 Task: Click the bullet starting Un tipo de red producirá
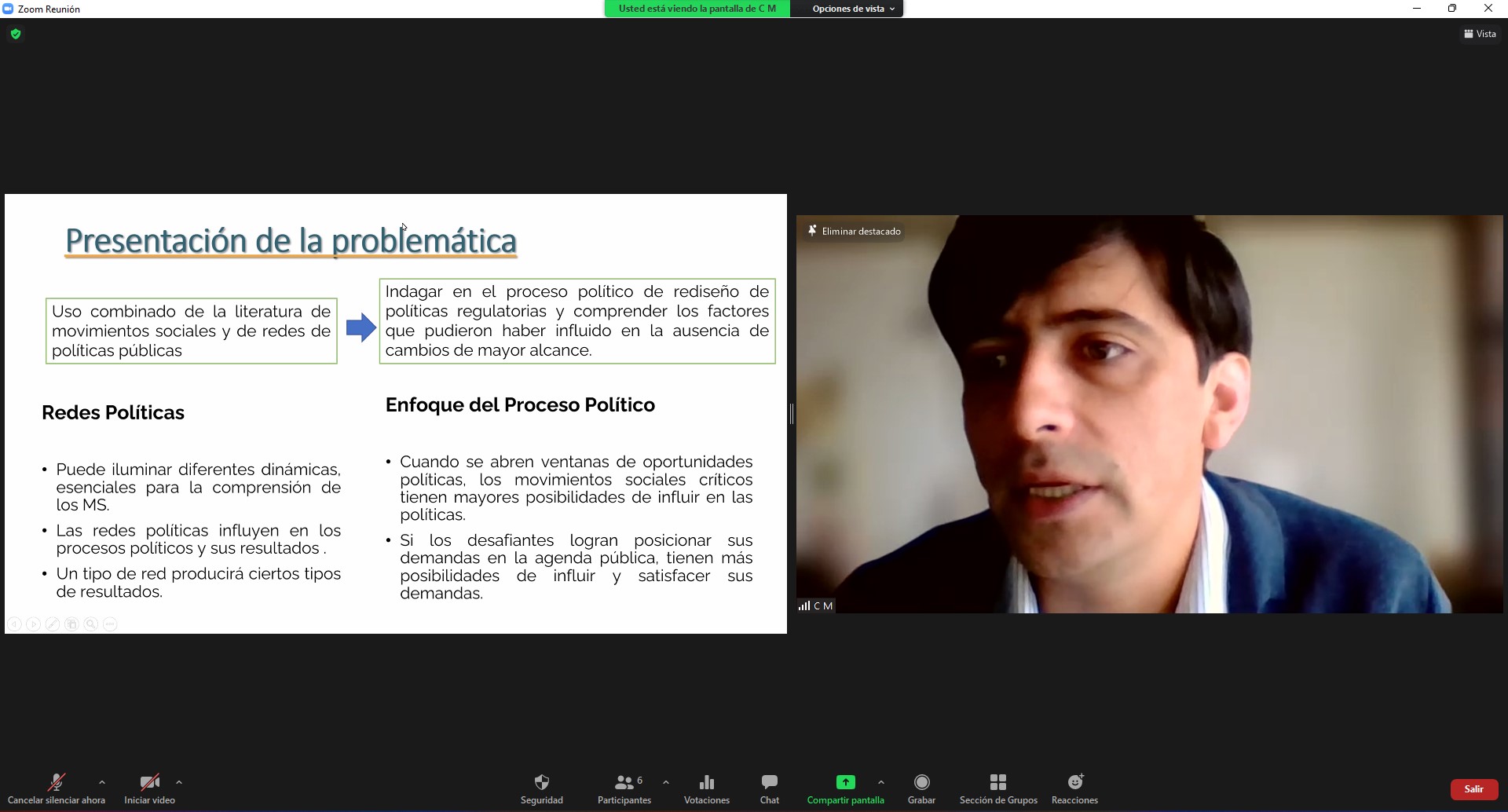(198, 583)
